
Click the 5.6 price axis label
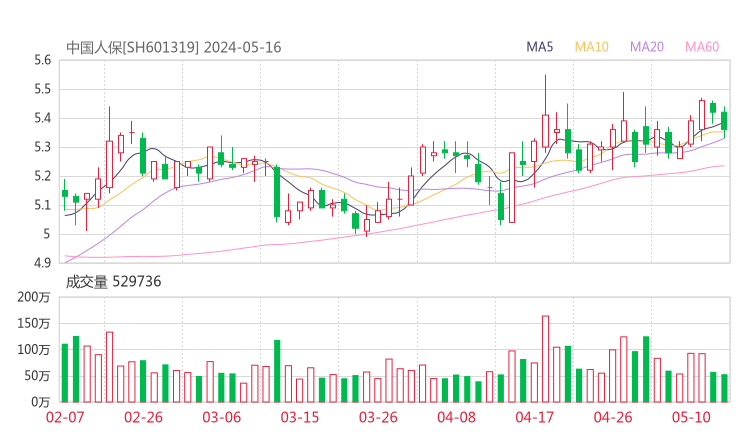click(42, 60)
